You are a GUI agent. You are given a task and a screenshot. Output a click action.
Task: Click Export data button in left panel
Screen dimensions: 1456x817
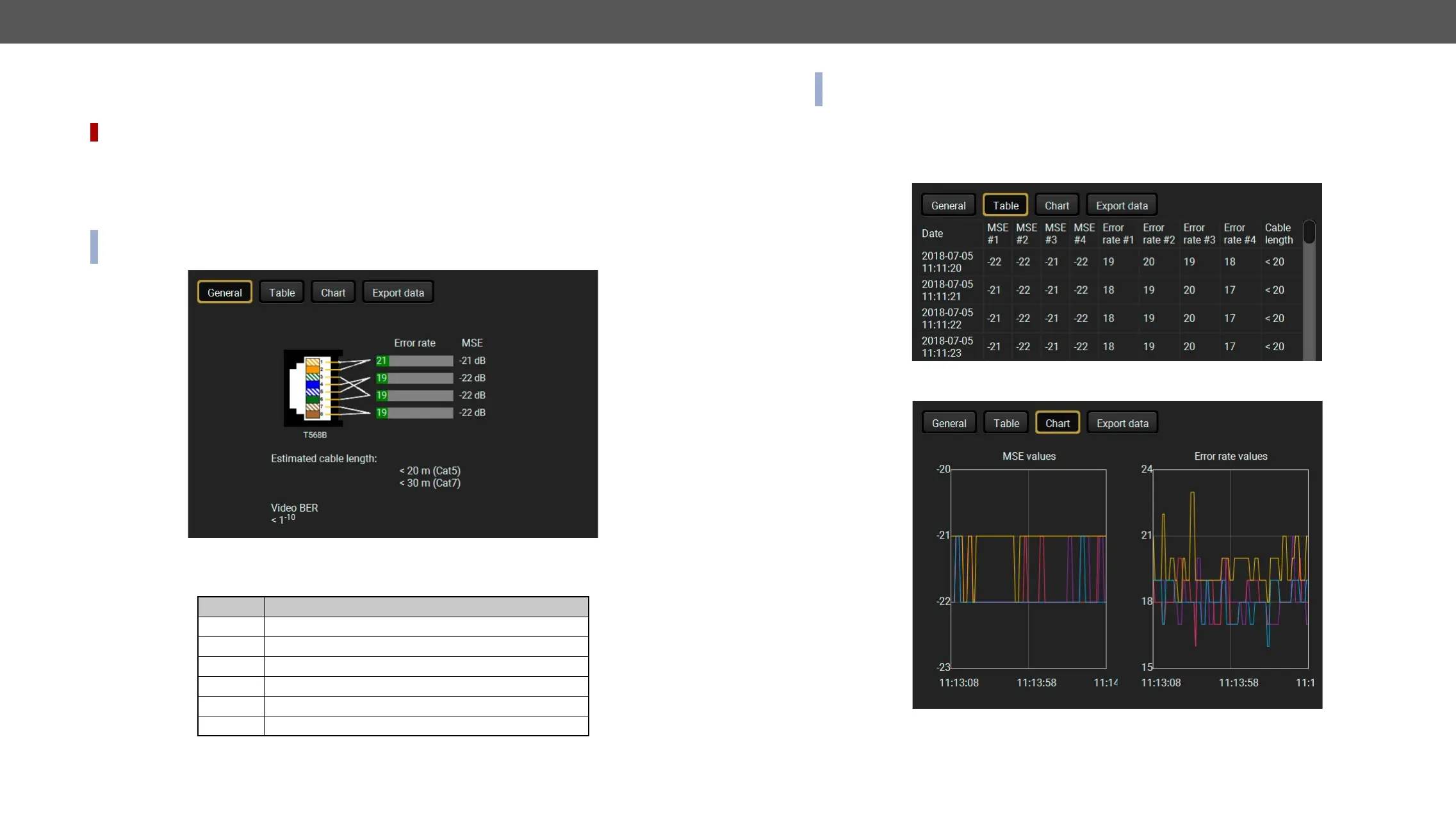coord(398,293)
